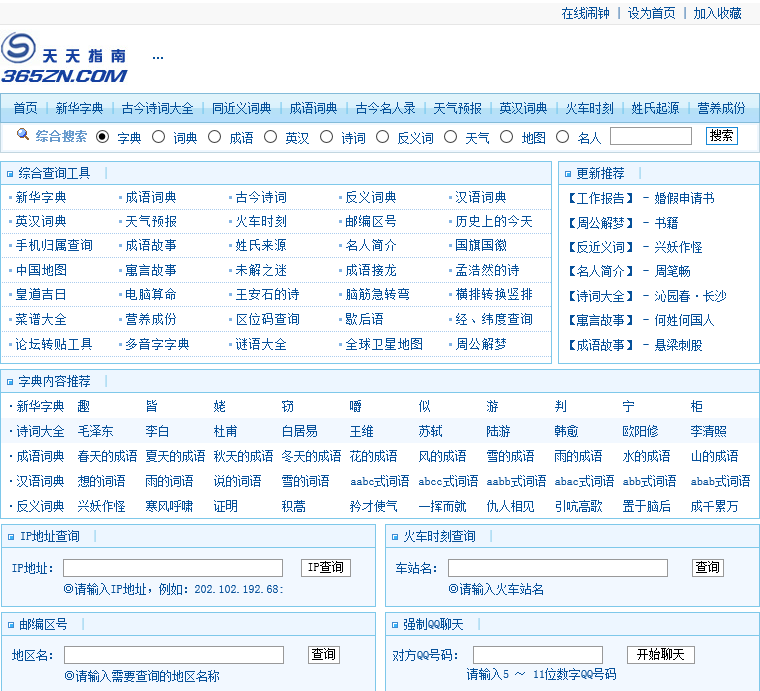Screen dimensions: 760x691
Task: Open 新华字典 in the top navigation bar
Action: pyautogui.click(x=79, y=108)
